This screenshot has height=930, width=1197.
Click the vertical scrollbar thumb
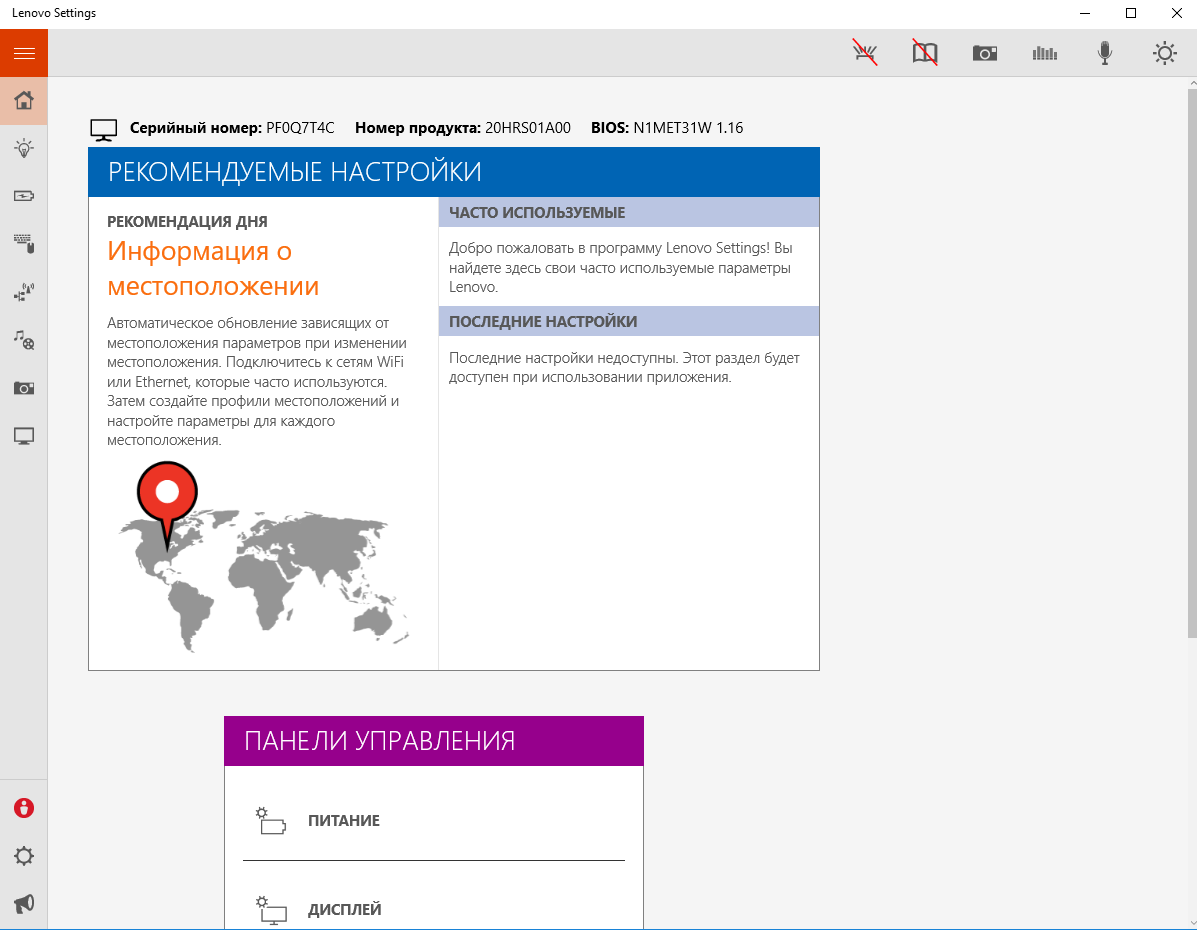coord(1192,363)
